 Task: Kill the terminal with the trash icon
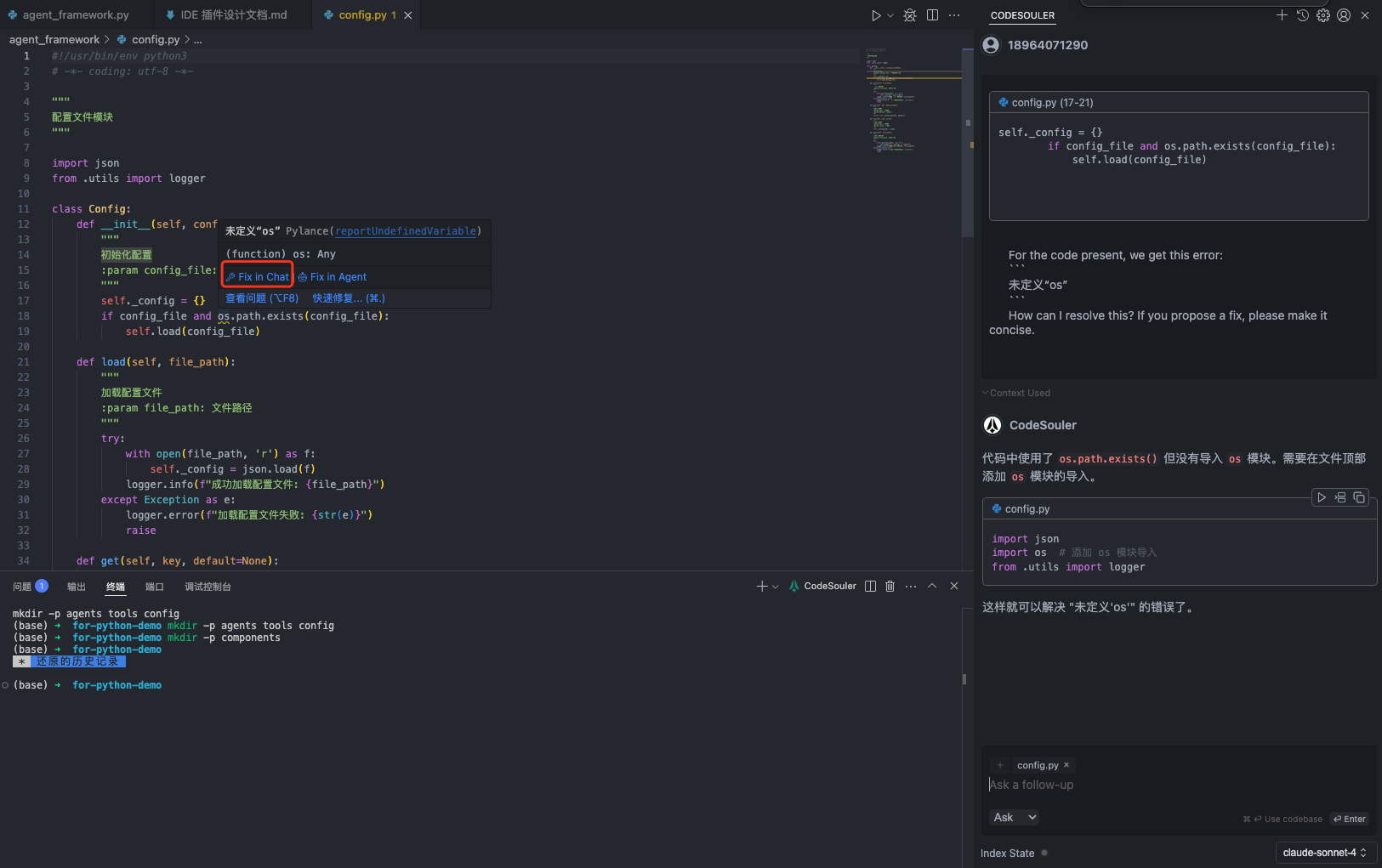(890, 587)
